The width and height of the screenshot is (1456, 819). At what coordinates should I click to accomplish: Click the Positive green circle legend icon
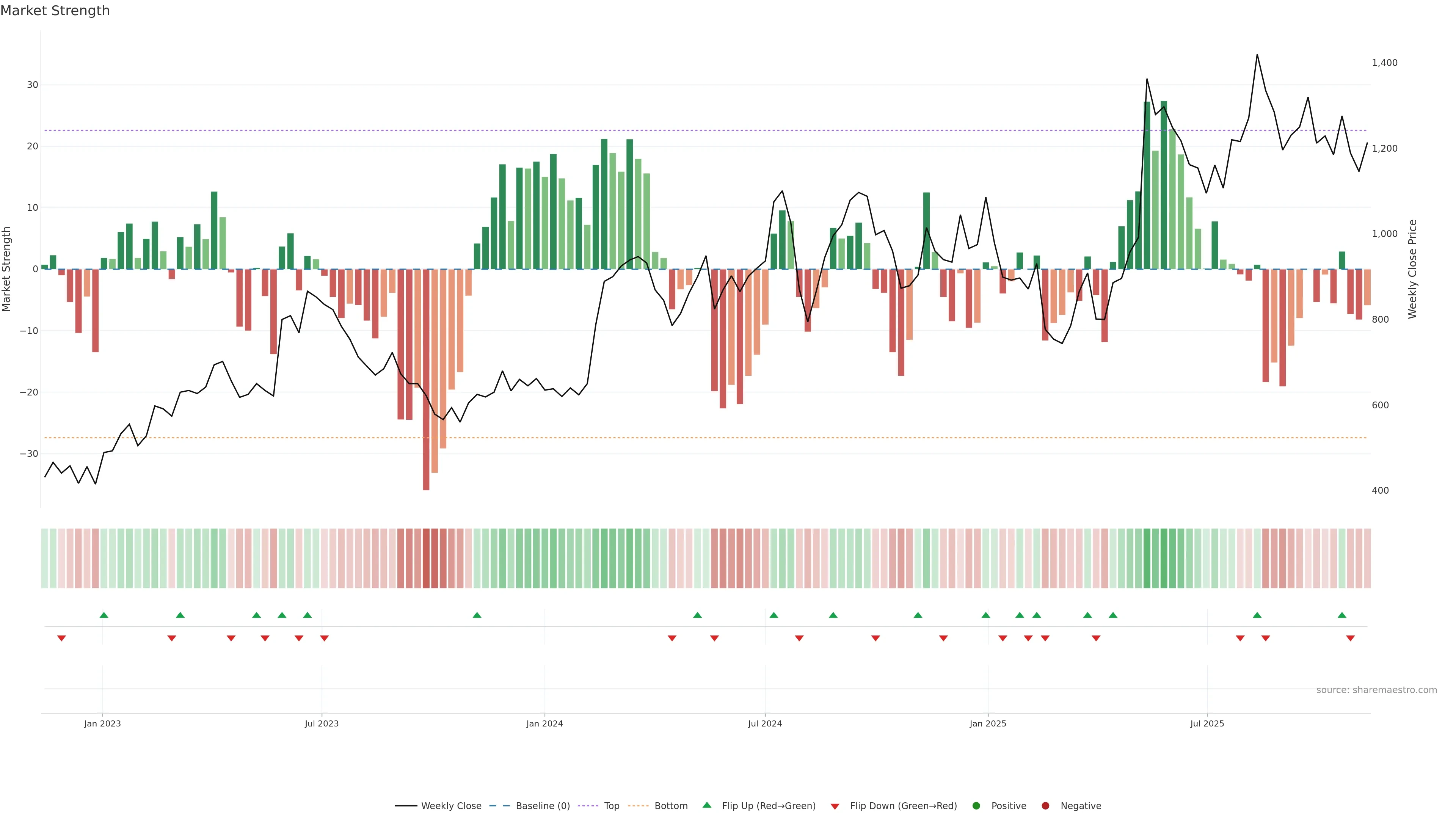click(x=976, y=806)
